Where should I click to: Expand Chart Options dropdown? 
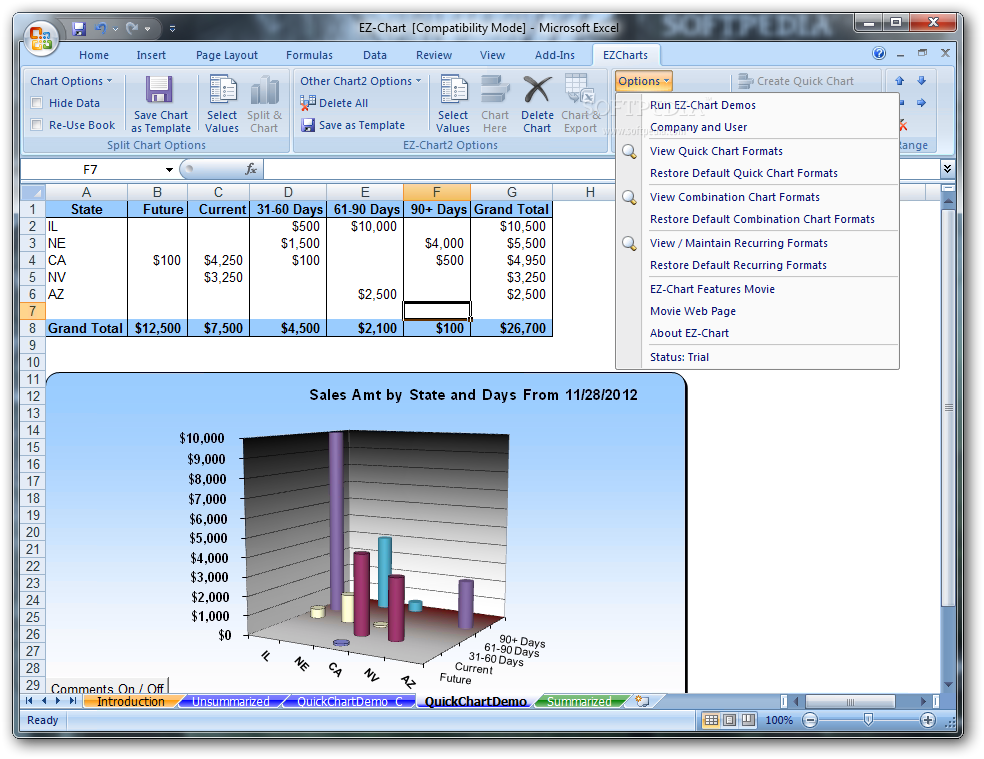point(71,81)
